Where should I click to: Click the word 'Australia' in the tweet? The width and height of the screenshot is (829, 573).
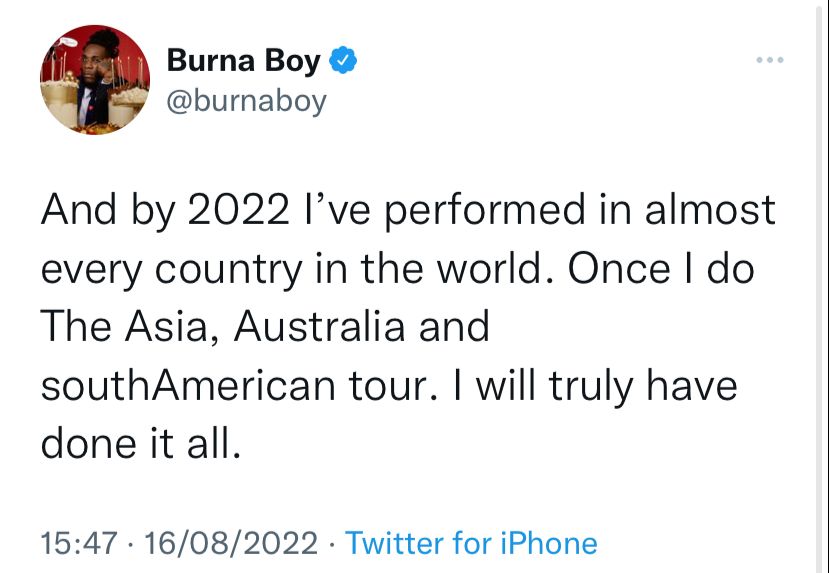tap(319, 326)
